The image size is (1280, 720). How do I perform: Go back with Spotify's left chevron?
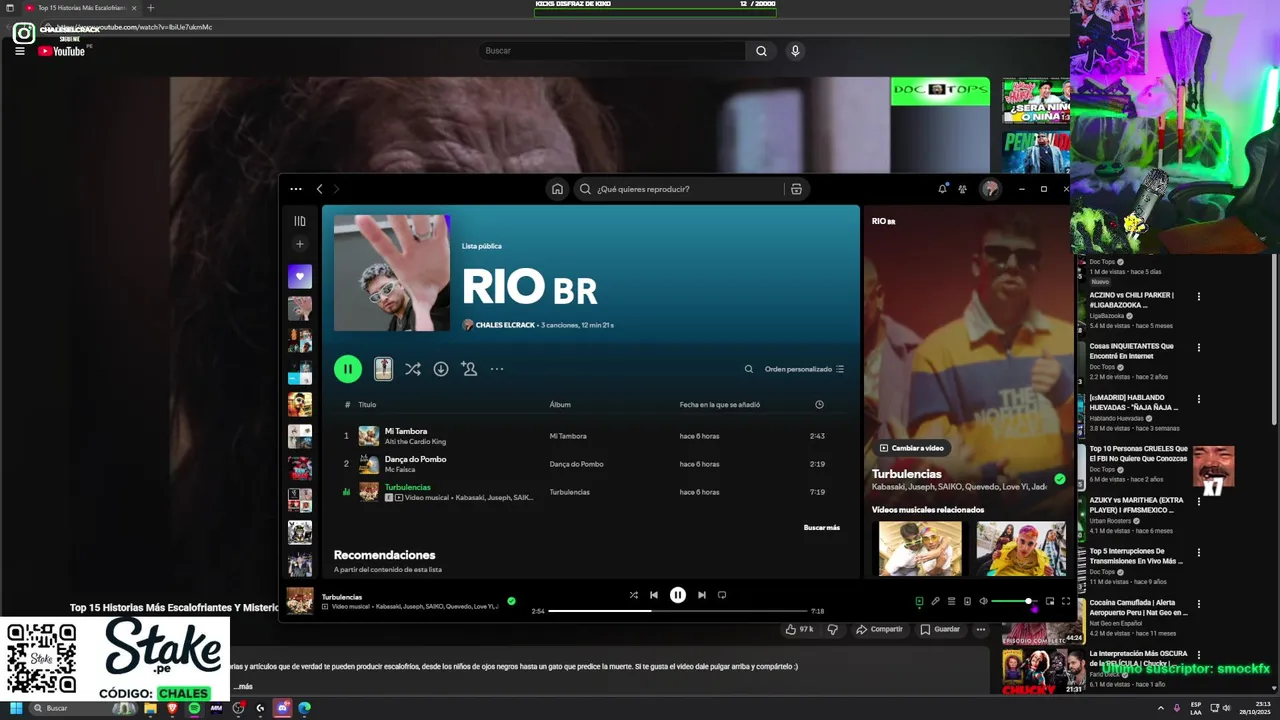pos(320,189)
